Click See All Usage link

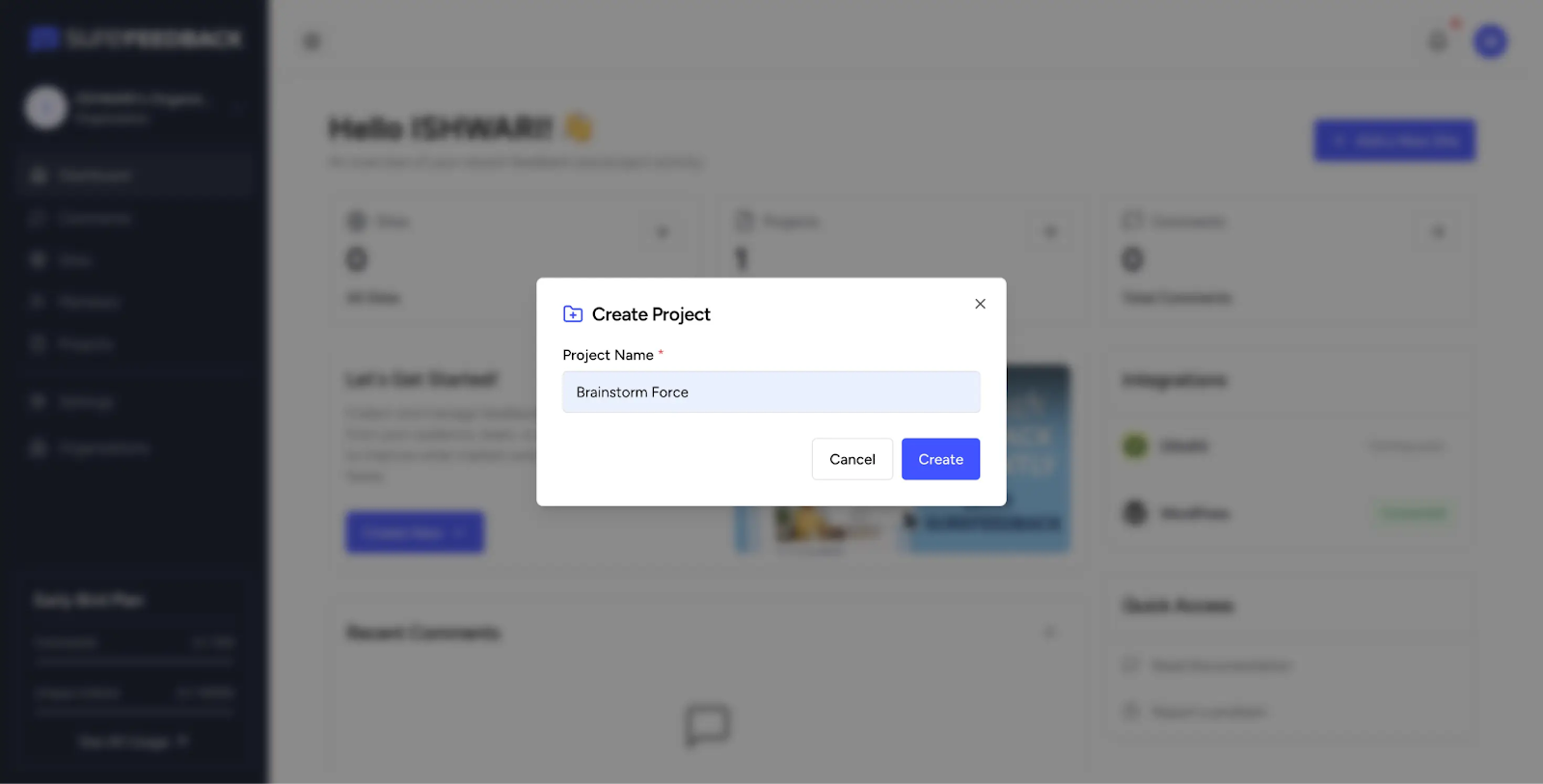[x=133, y=742]
